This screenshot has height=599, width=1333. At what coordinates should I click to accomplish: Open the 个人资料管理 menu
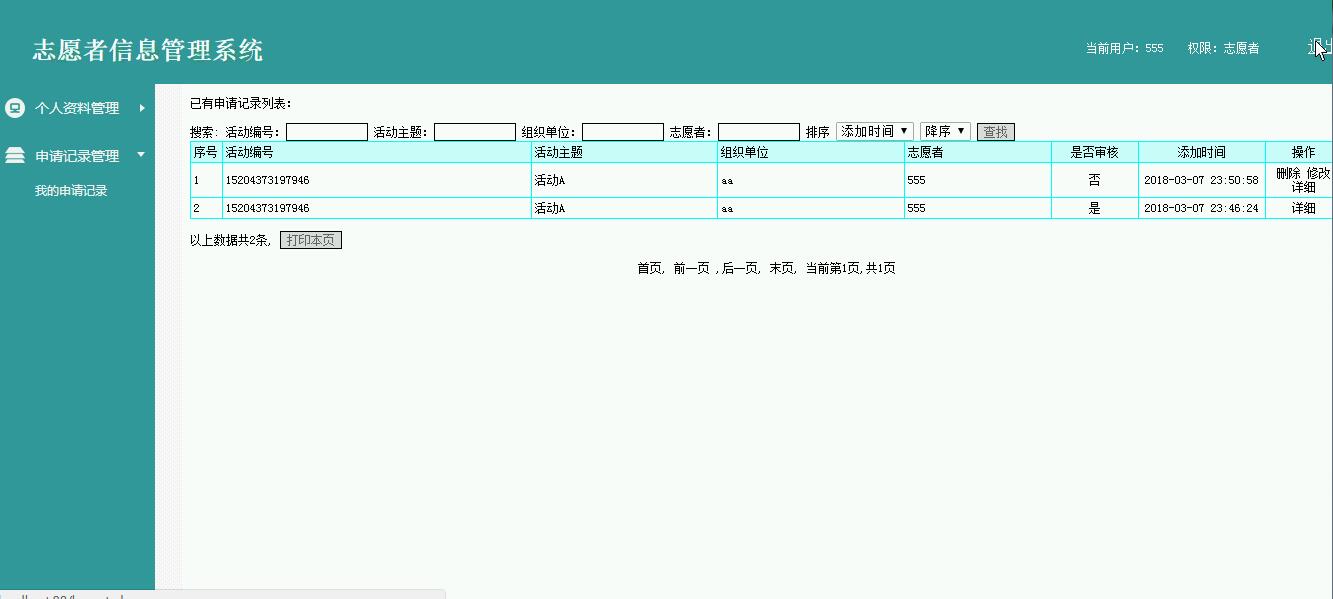[x=77, y=108]
